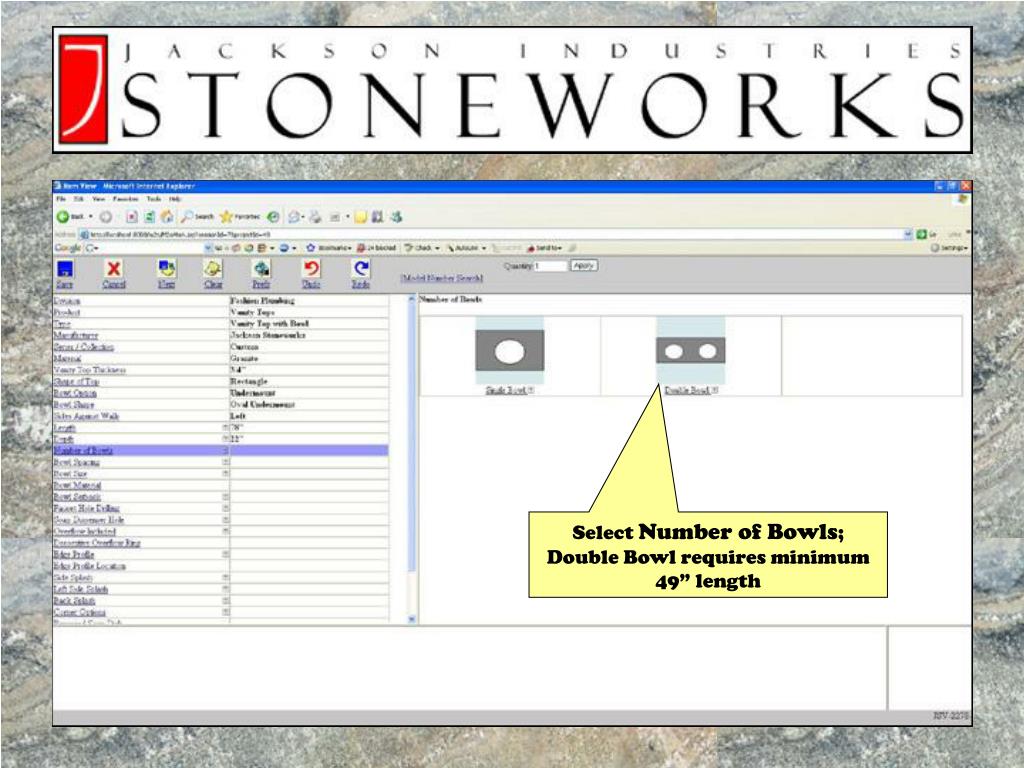Click the Save icon in the item toolbar
Image resolution: width=1024 pixels, height=768 pixels.
coord(65,269)
